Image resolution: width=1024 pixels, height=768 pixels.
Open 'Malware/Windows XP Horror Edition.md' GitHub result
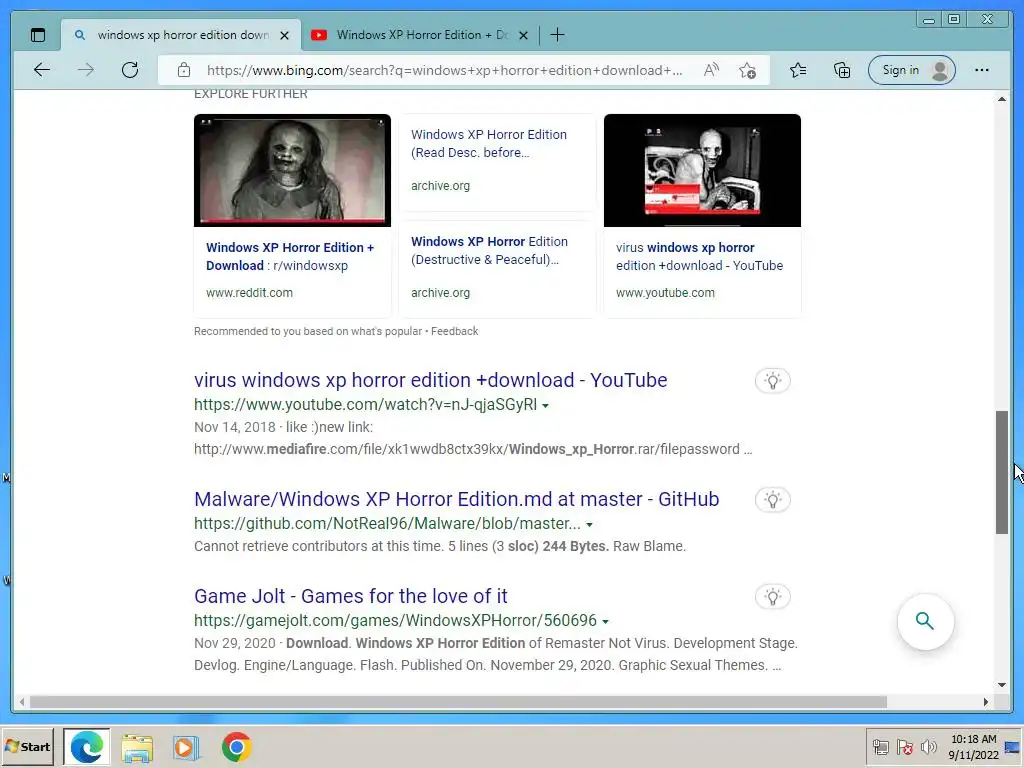click(x=456, y=499)
